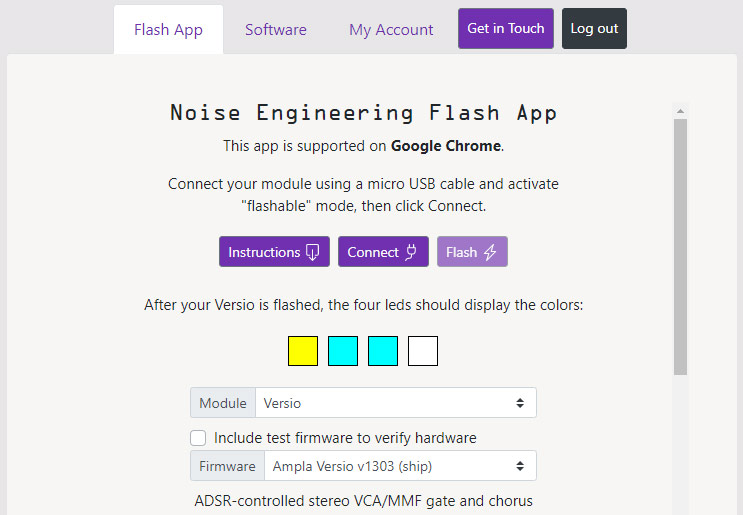The height and width of the screenshot is (515, 743).
Task: Click the Module label beside the dropdown
Action: click(223, 403)
